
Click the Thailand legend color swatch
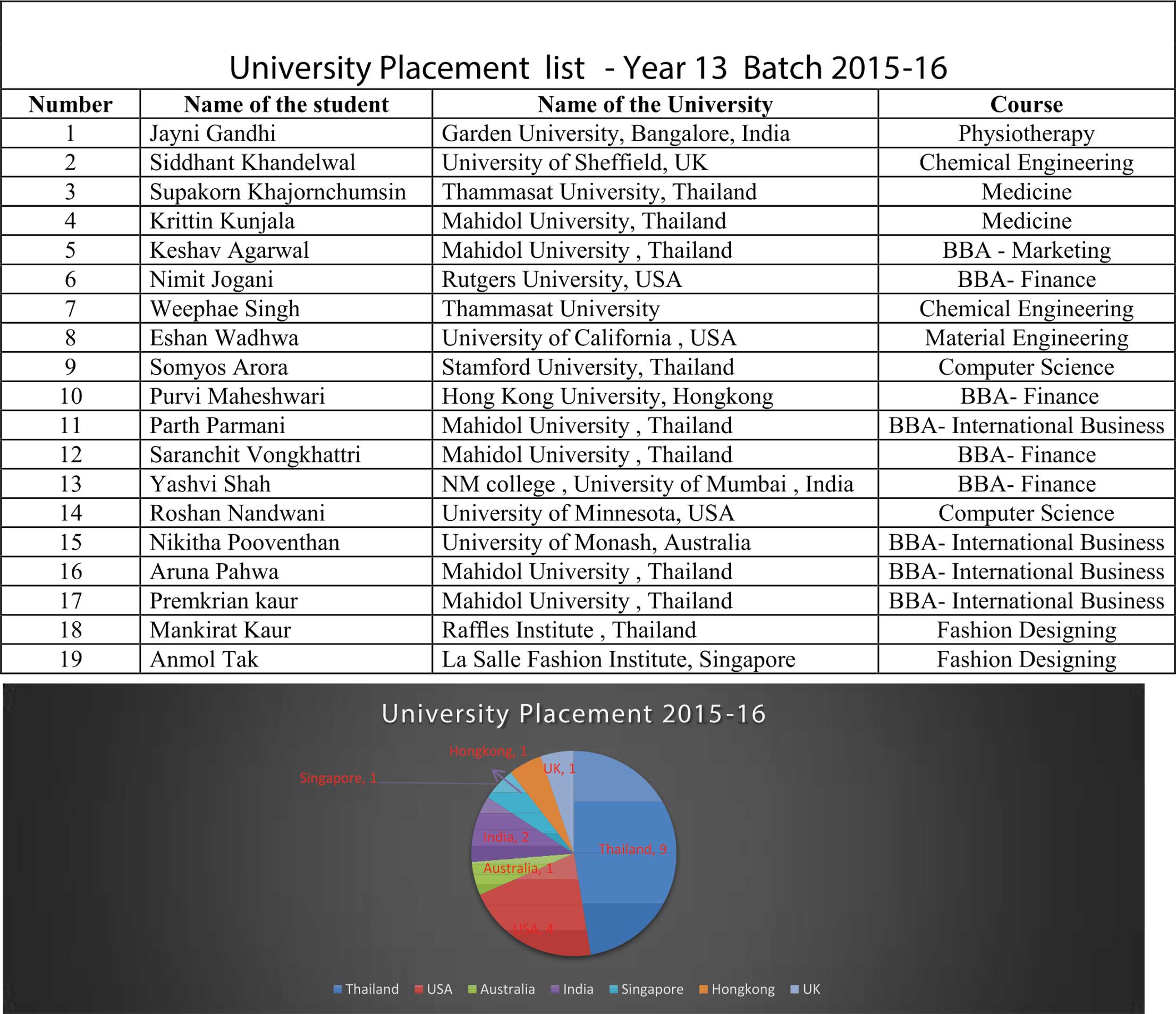pyautogui.click(x=337, y=990)
